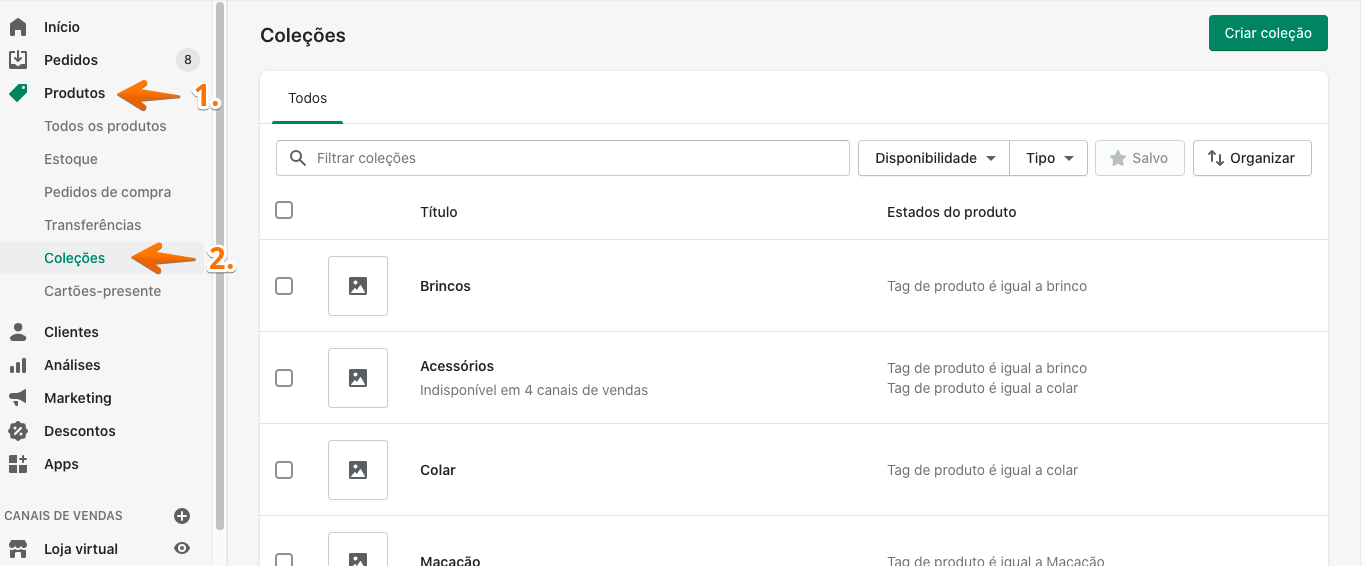Click the Clientes person icon
This screenshot has width=1364, height=566.
(x=18, y=332)
